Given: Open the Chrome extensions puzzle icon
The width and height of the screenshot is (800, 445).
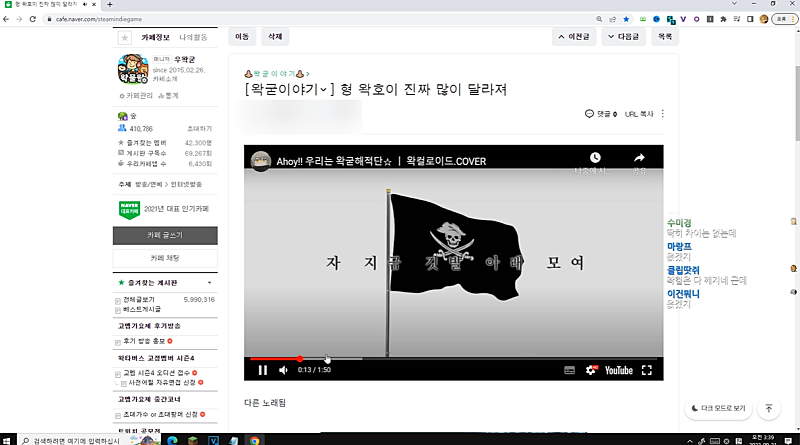Looking at the screenshot, I should tap(723, 19).
